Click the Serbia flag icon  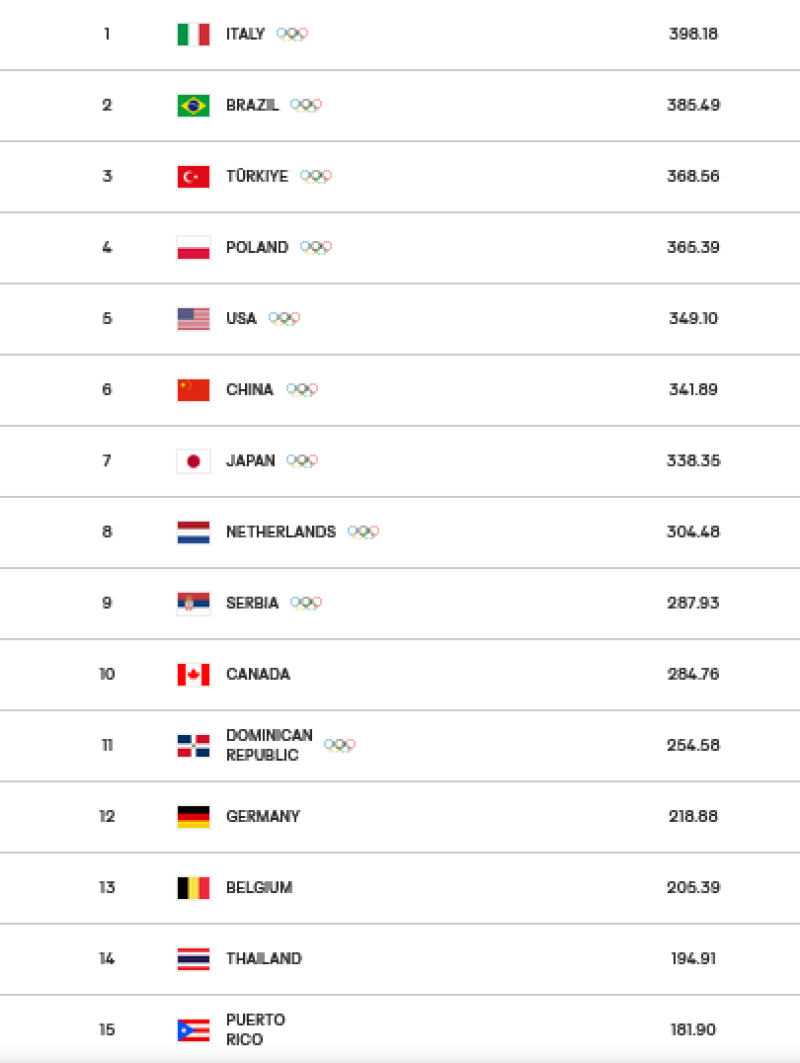(193, 603)
